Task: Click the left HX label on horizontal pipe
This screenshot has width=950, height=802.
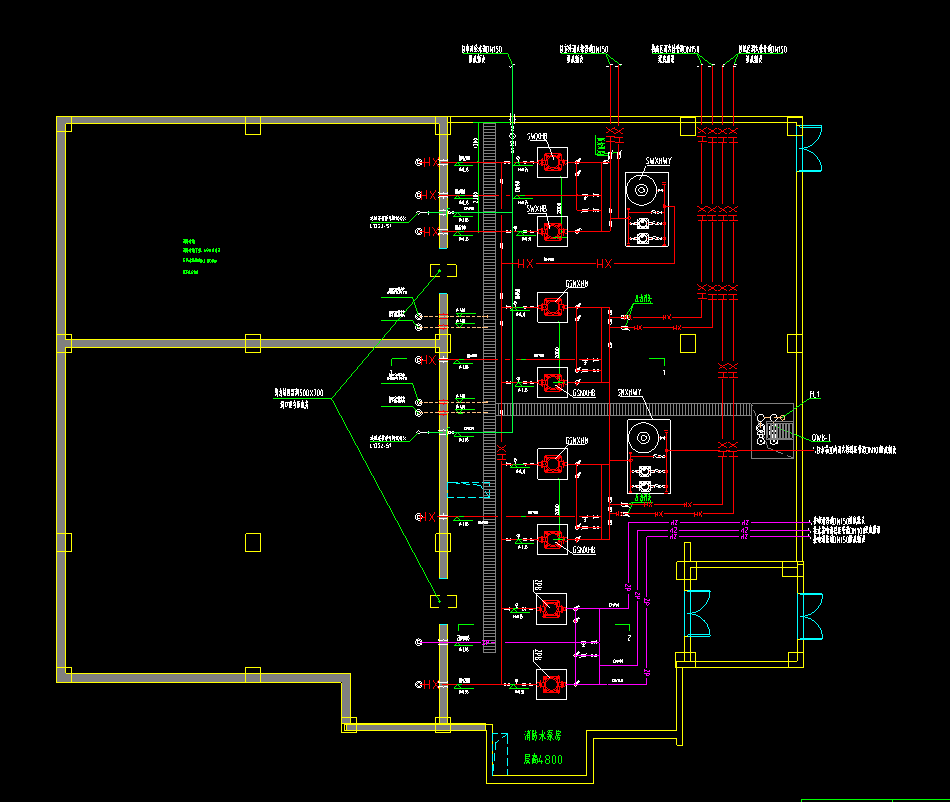Action: pos(524,263)
